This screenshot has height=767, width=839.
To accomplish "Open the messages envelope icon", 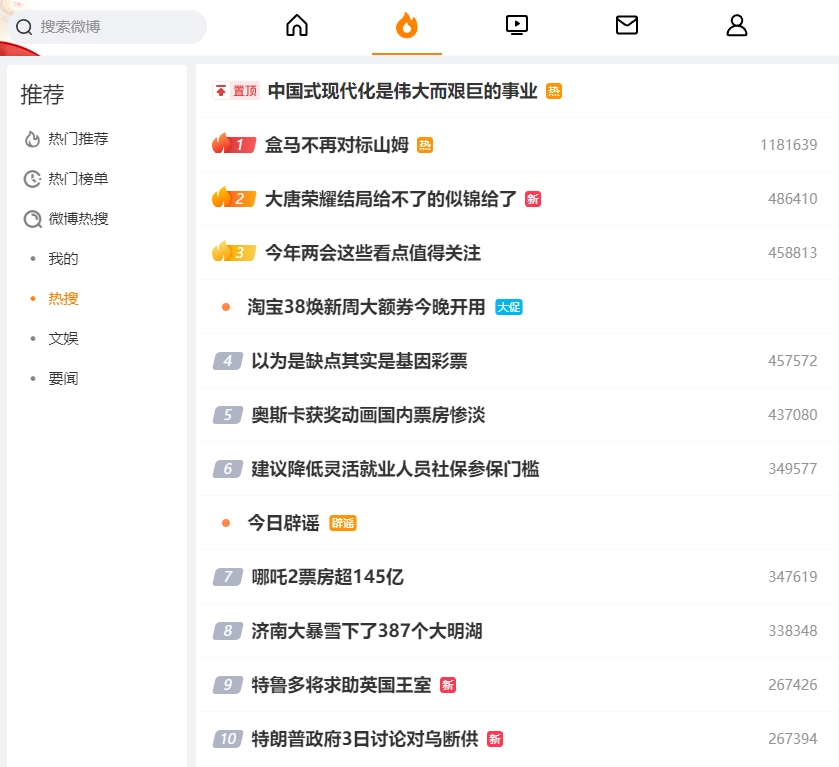I will click(x=627, y=25).
